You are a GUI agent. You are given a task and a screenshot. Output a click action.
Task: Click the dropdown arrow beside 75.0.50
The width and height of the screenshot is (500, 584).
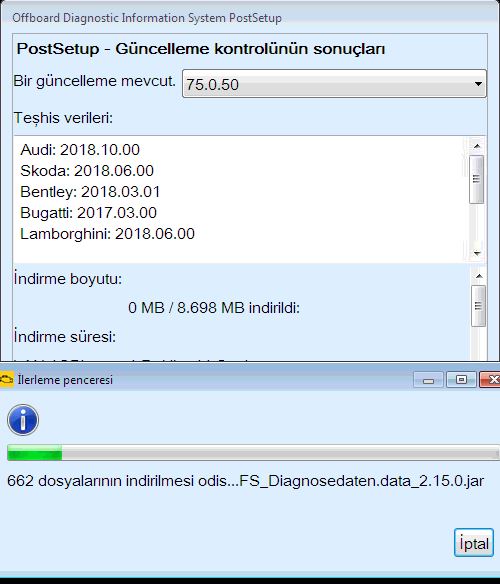[478, 84]
